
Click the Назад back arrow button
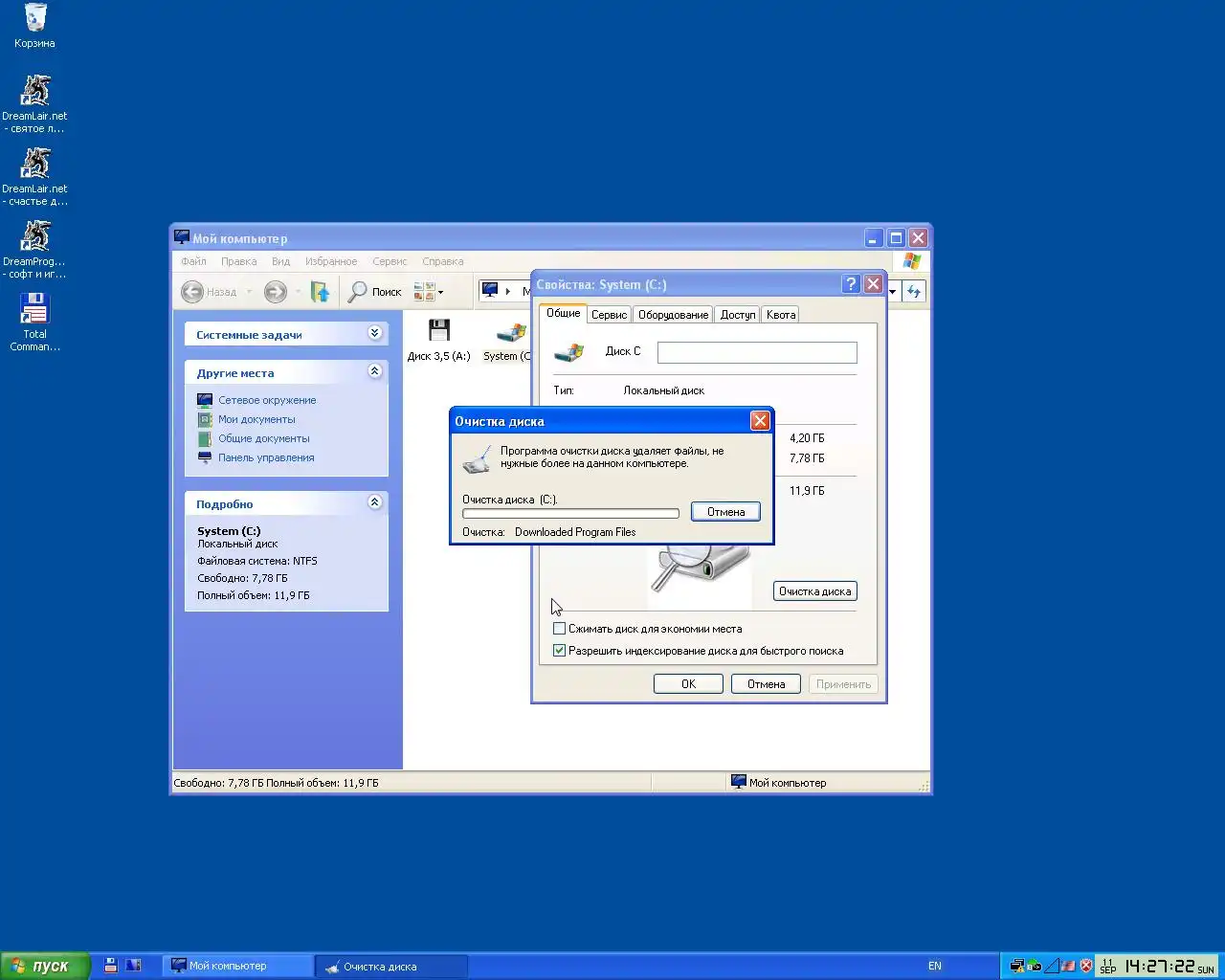click(209, 292)
